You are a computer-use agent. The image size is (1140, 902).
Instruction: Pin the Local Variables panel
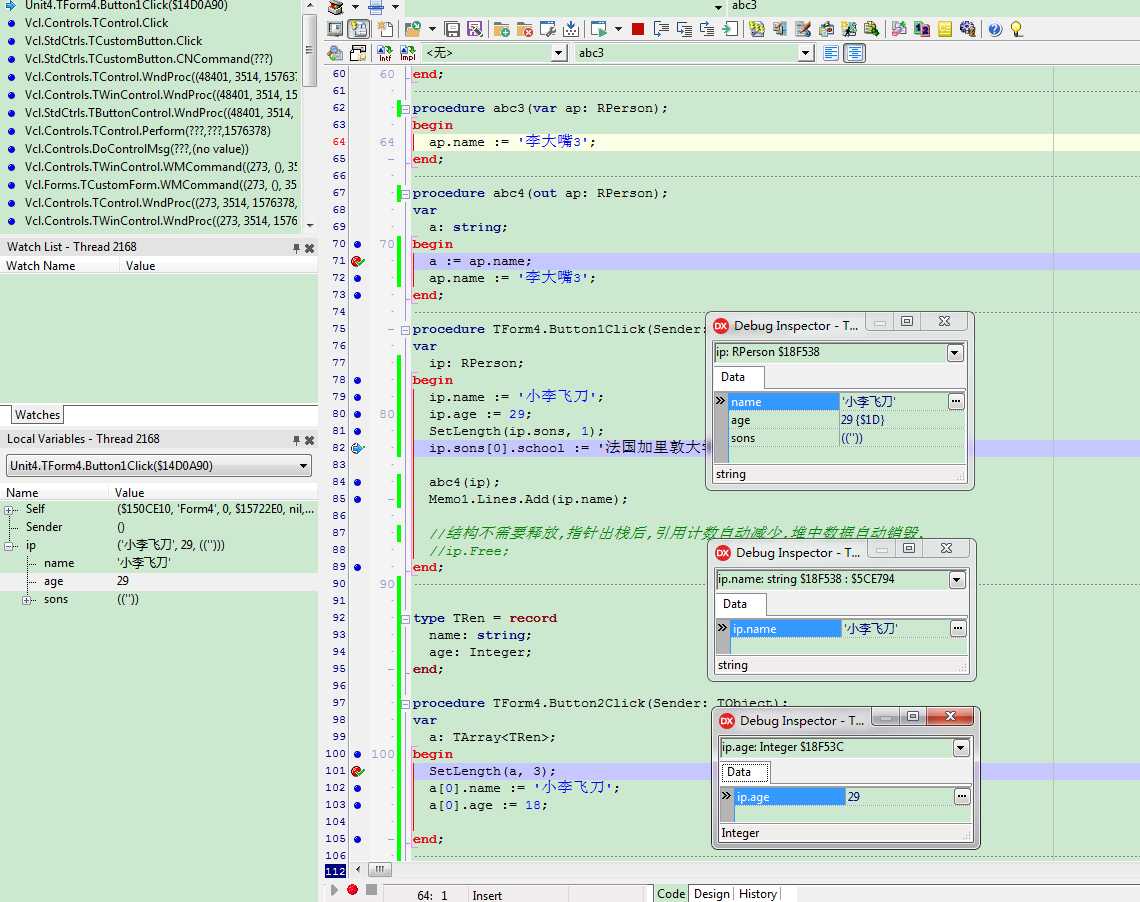pos(296,440)
